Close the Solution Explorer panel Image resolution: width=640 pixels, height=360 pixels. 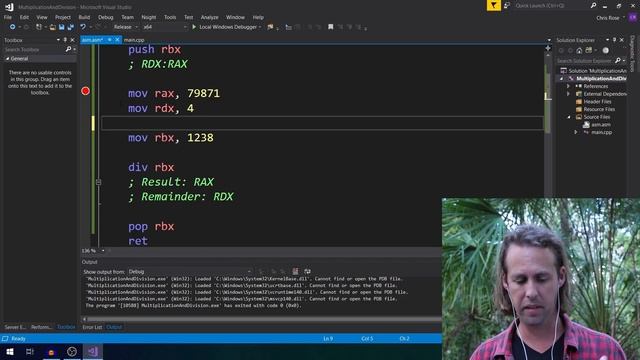(x=622, y=40)
